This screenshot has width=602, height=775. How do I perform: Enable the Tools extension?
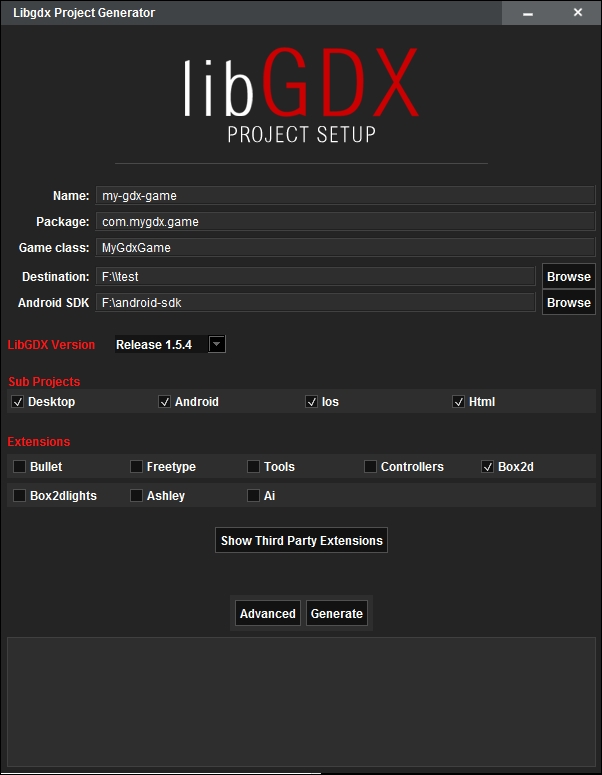click(253, 467)
